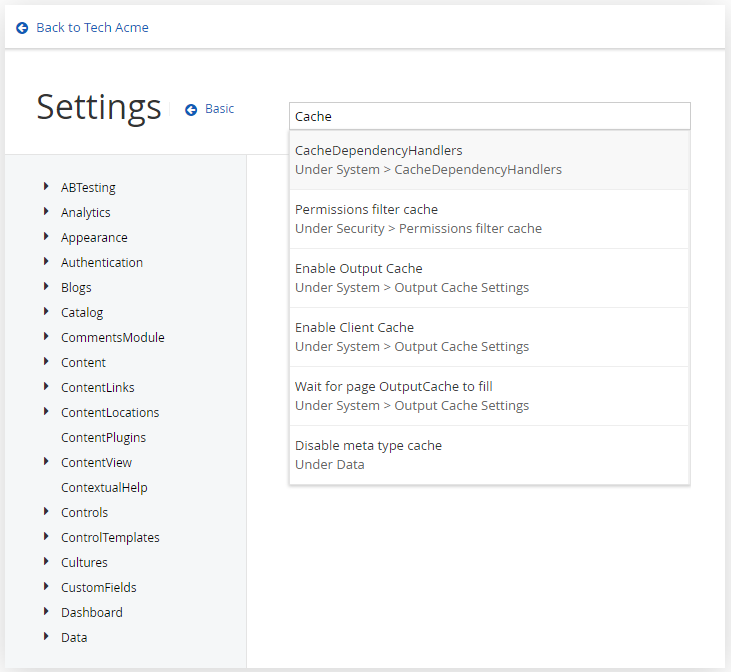Expand the Authentication tree arrow
This screenshot has width=731, height=672.
[46, 262]
